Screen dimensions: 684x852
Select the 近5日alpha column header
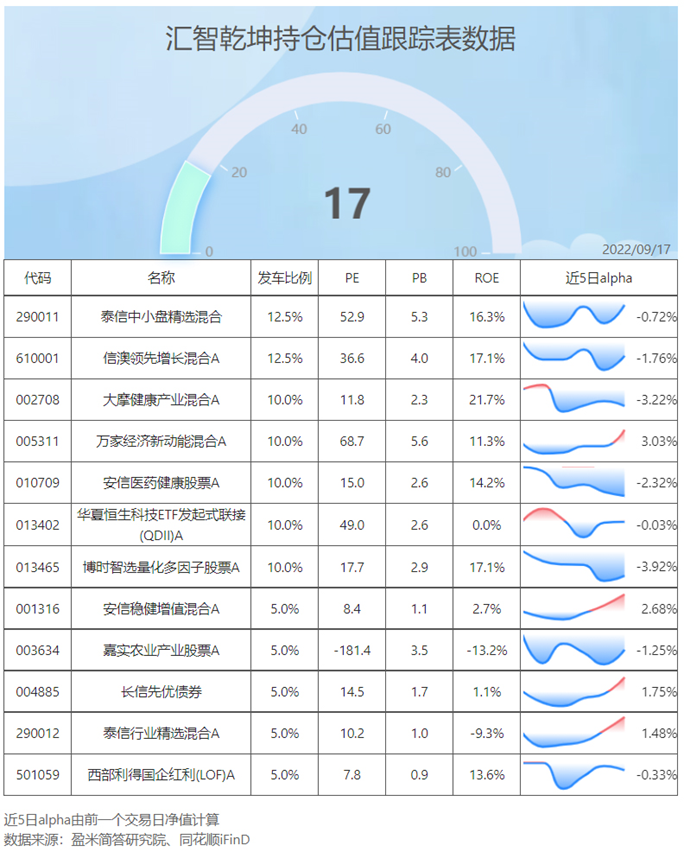(599, 278)
